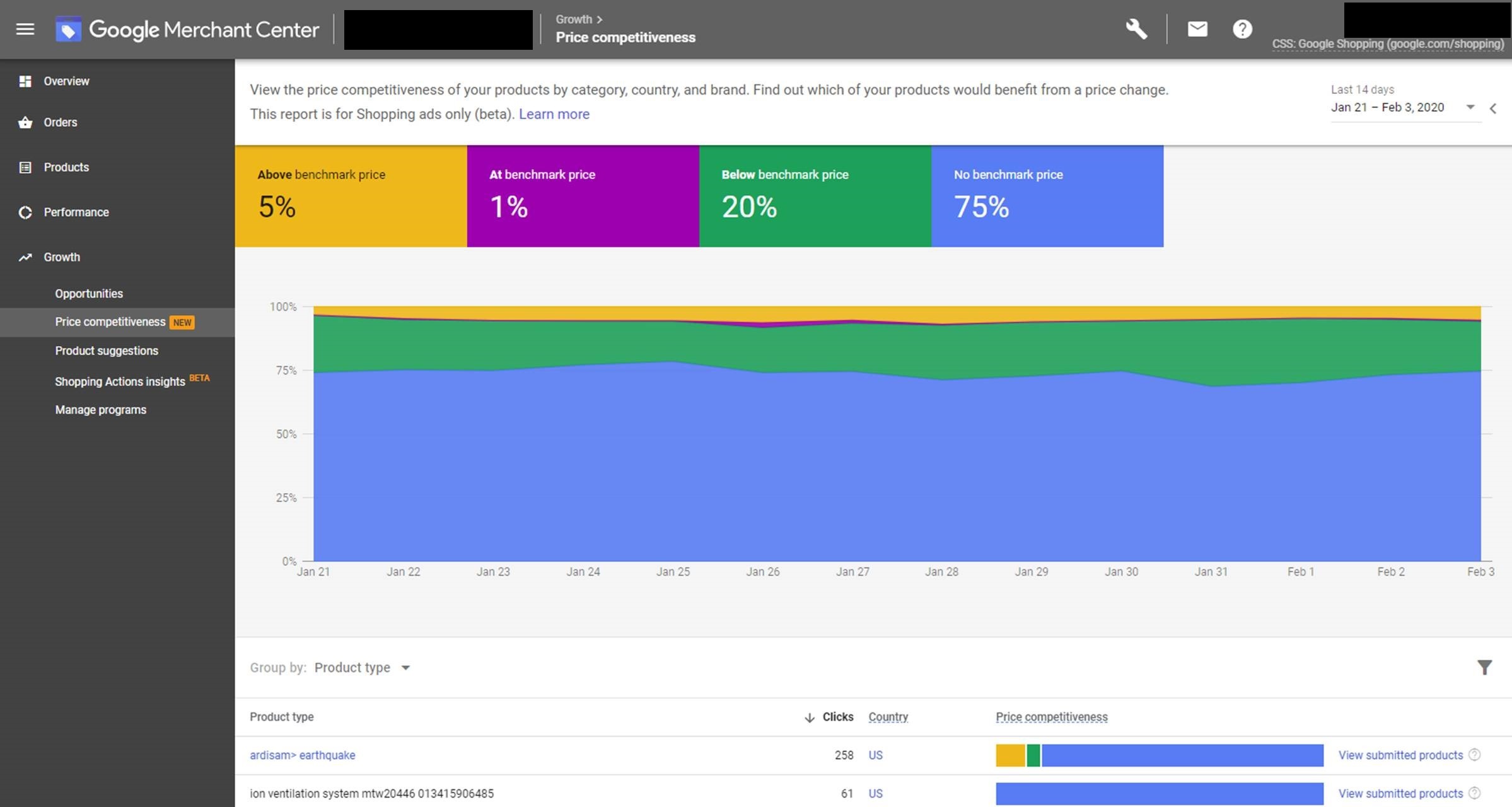Click the 61 clicks value
The width and height of the screenshot is (1512, 807).
click(x=847, y=793)
